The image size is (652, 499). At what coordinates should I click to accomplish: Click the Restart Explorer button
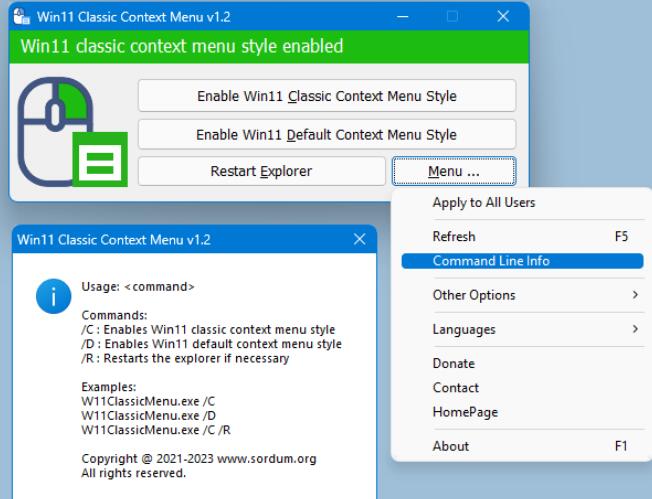click(262, 171)
